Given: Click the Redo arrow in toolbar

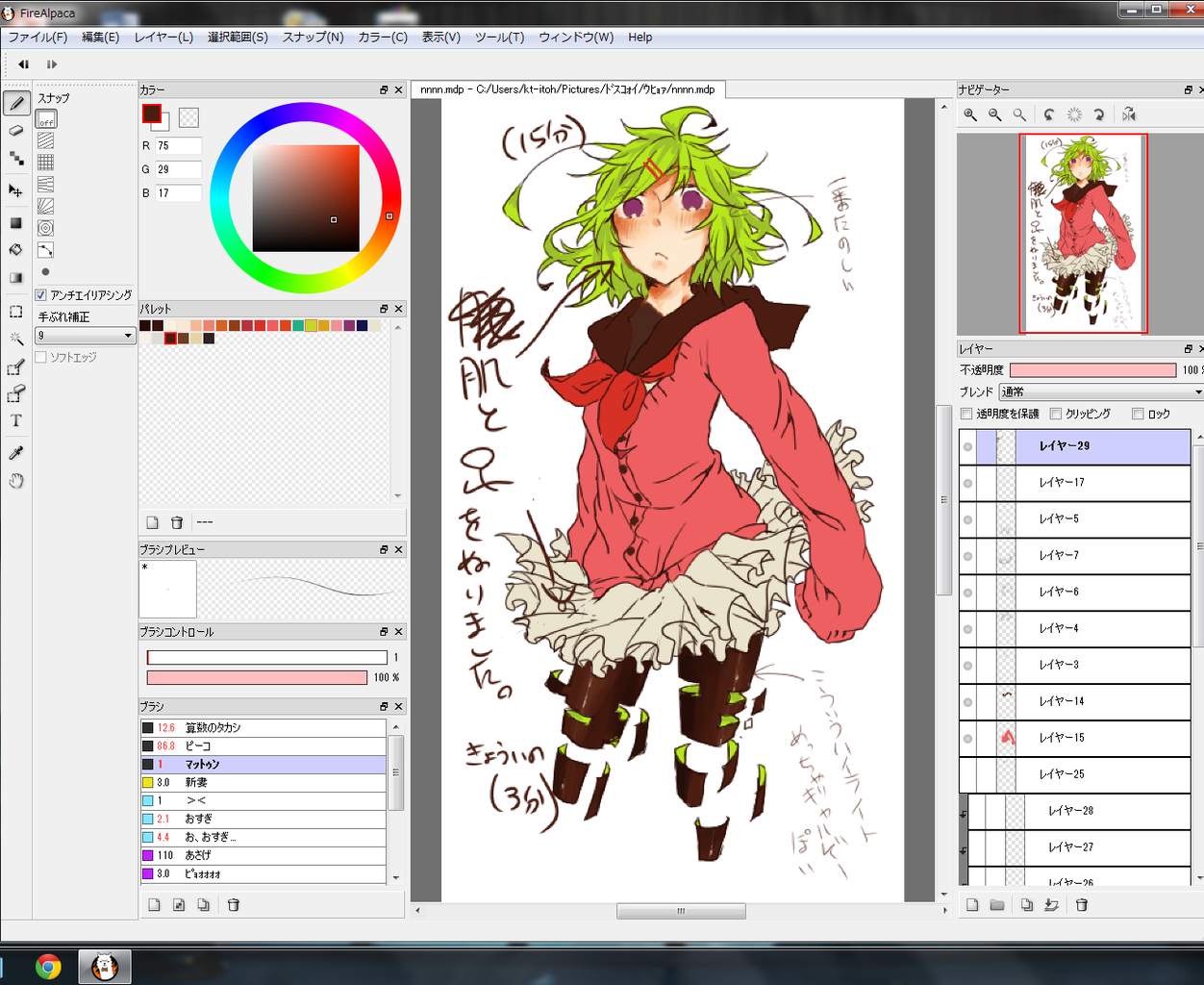Looking at the screenshot, I should (x=52, y=64).
